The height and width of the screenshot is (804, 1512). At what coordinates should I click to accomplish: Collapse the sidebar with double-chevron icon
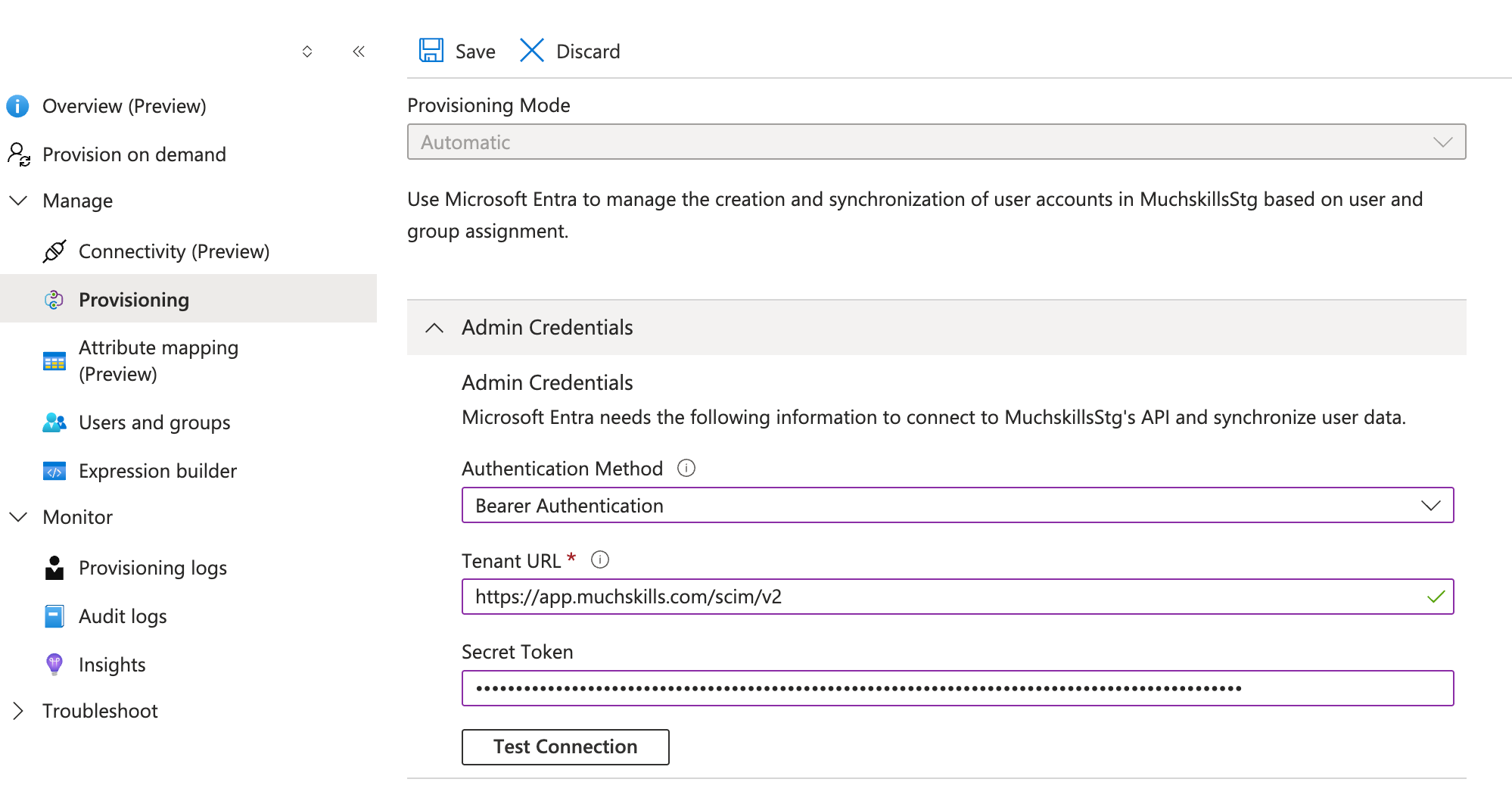click(359, 51)
